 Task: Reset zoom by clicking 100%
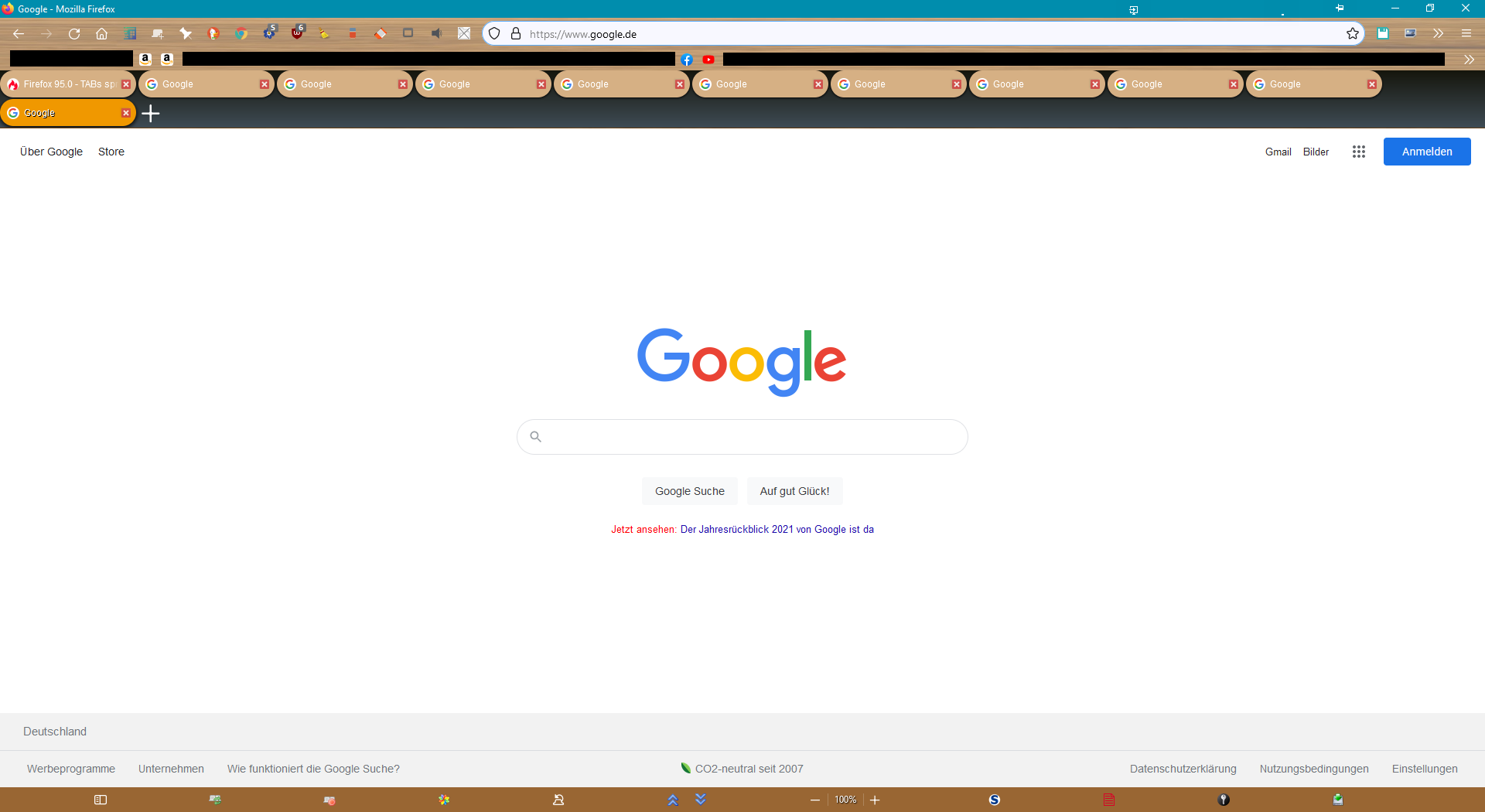[x=845, y=800]
